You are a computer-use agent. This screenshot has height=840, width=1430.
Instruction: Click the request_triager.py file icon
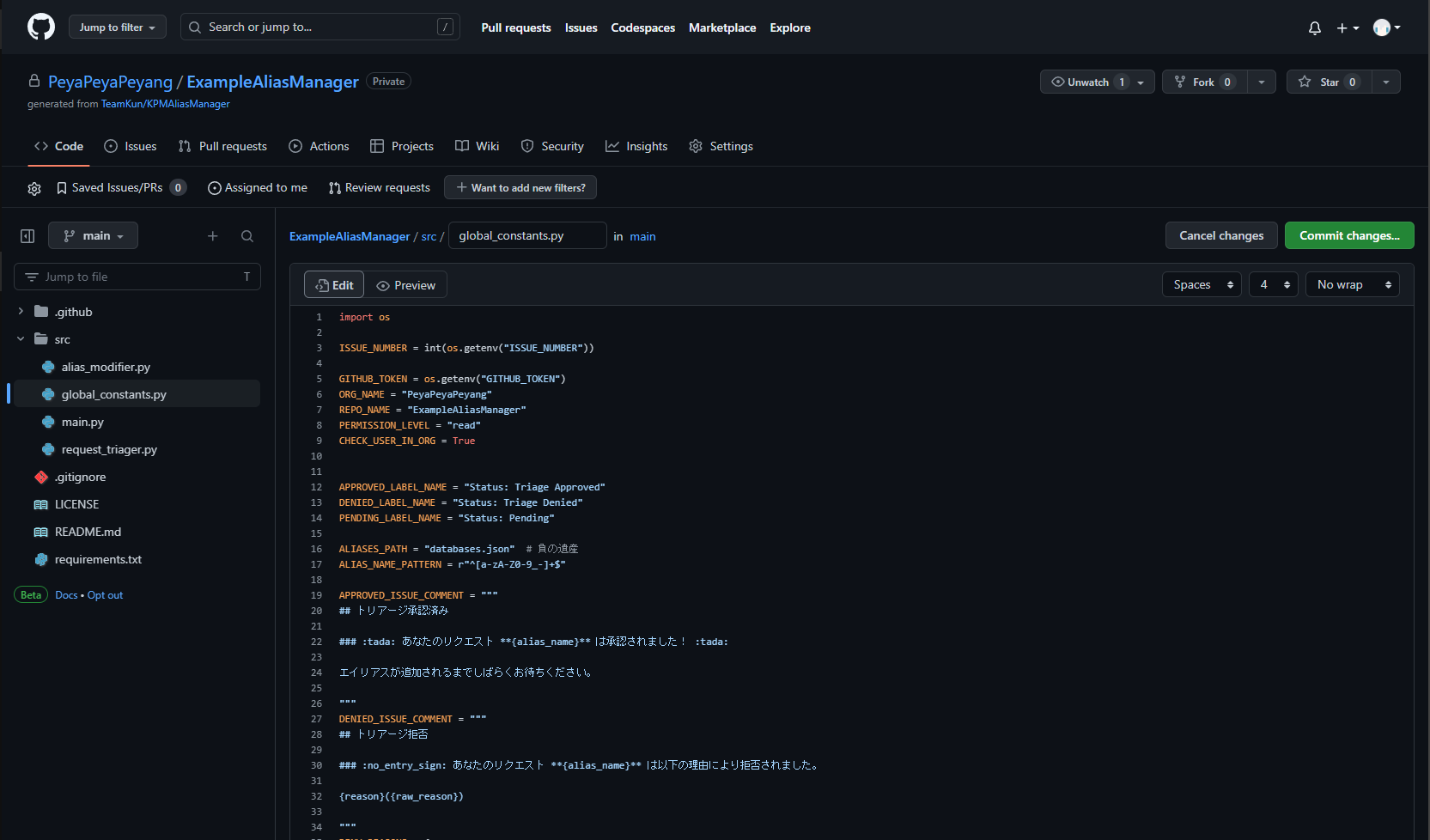[48, 449]
